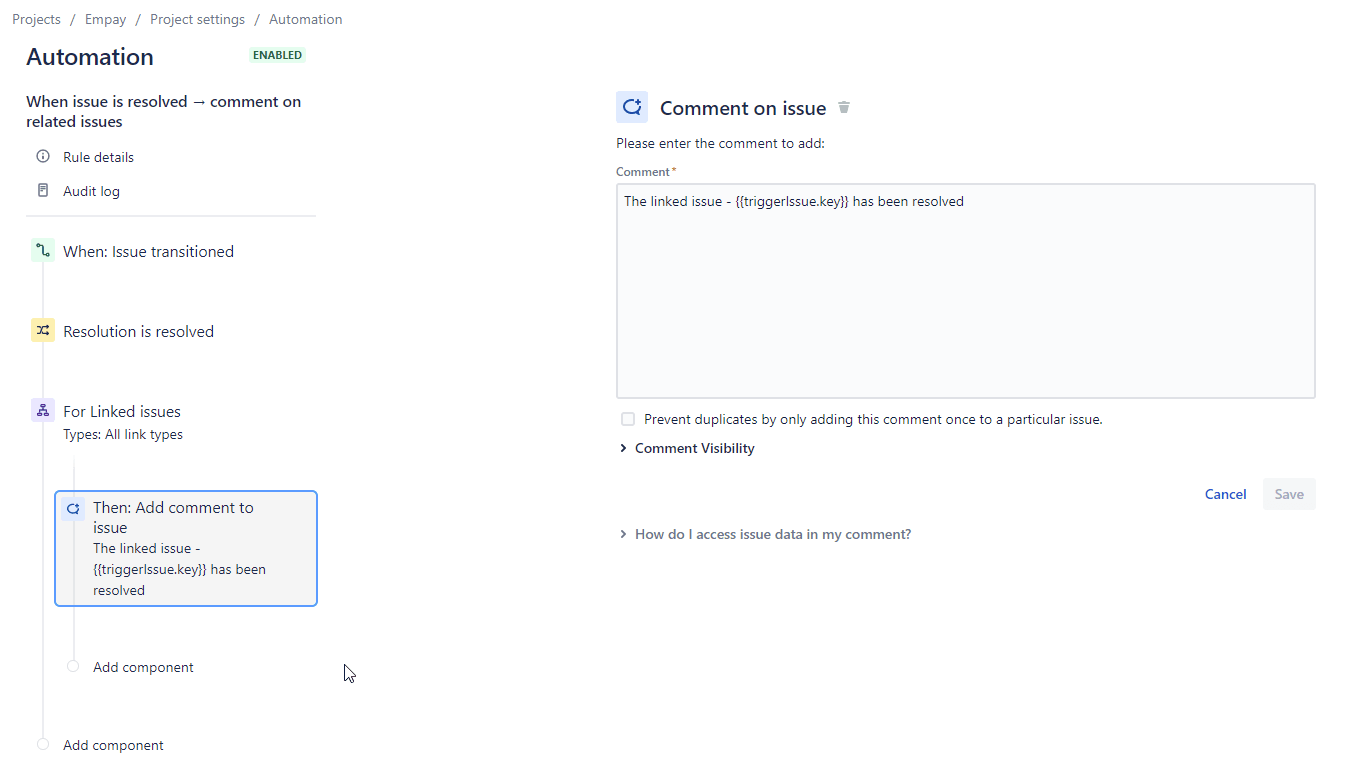Screen dimensions: 1360x772
Task: Open the Projects breadcrumb link
Action: point(36,18)
